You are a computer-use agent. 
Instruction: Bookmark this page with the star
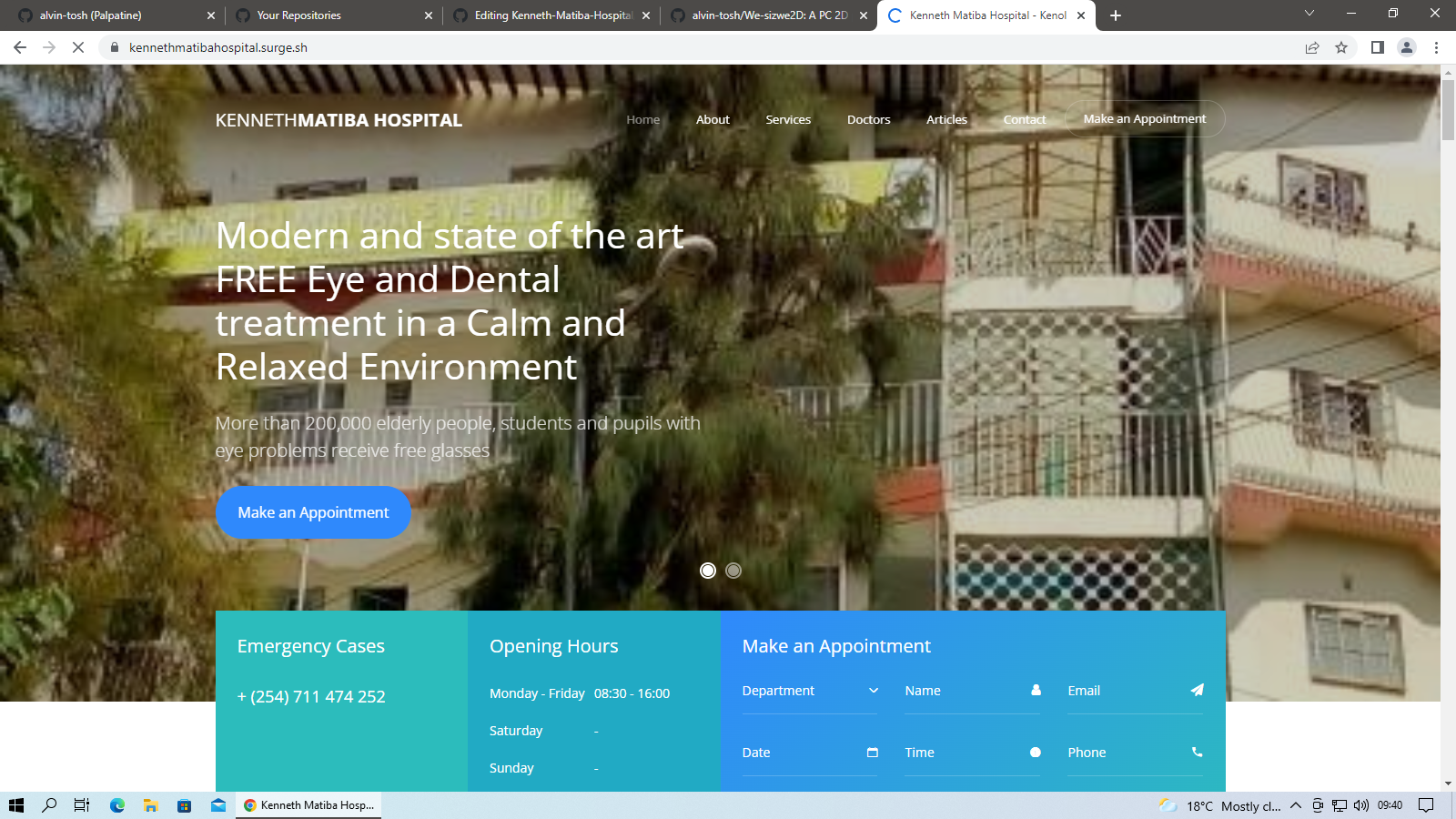[1341, 47]
